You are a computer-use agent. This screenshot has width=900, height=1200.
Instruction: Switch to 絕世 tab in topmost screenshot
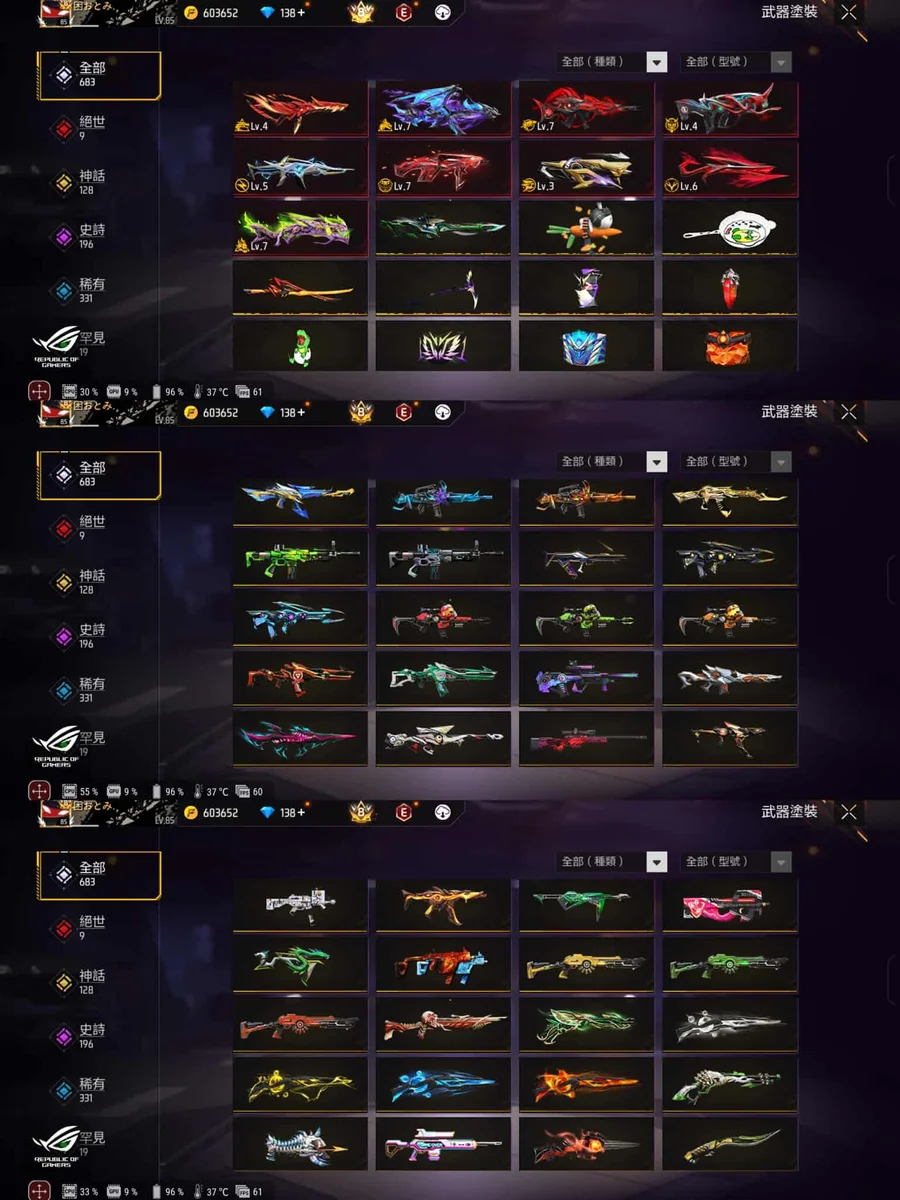[92, 127]
